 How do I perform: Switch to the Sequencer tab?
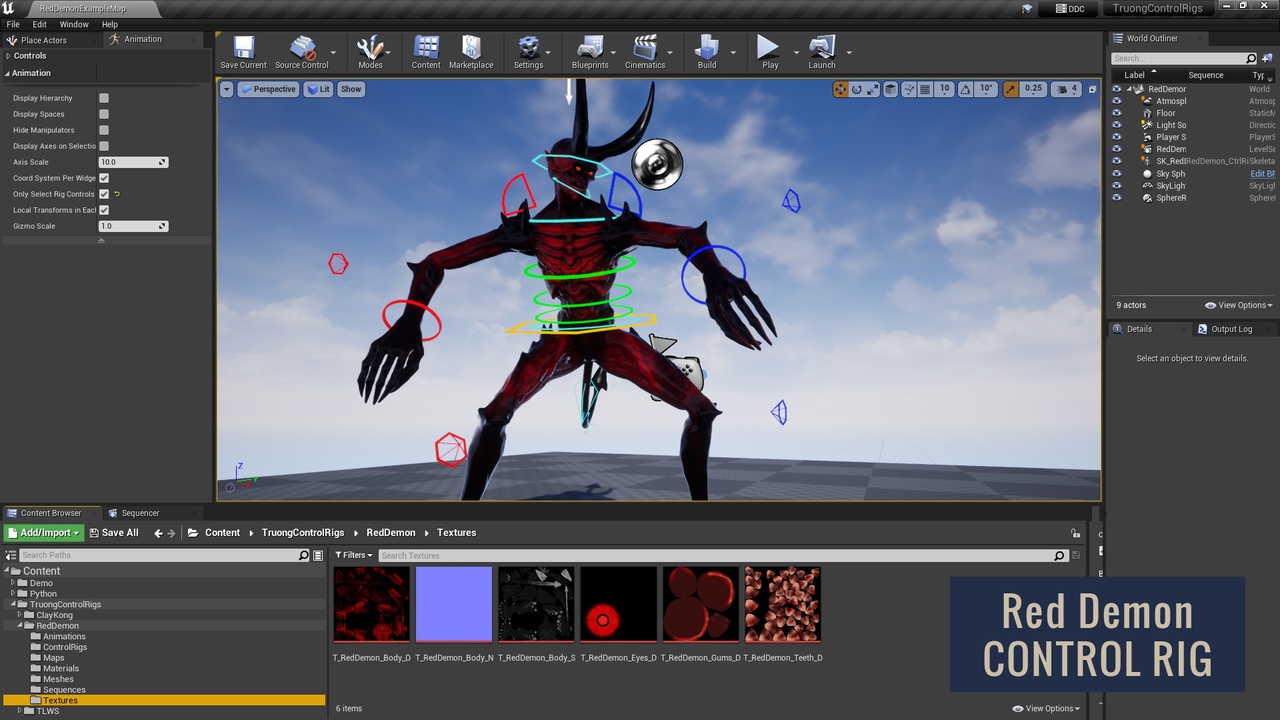(140, 513)
